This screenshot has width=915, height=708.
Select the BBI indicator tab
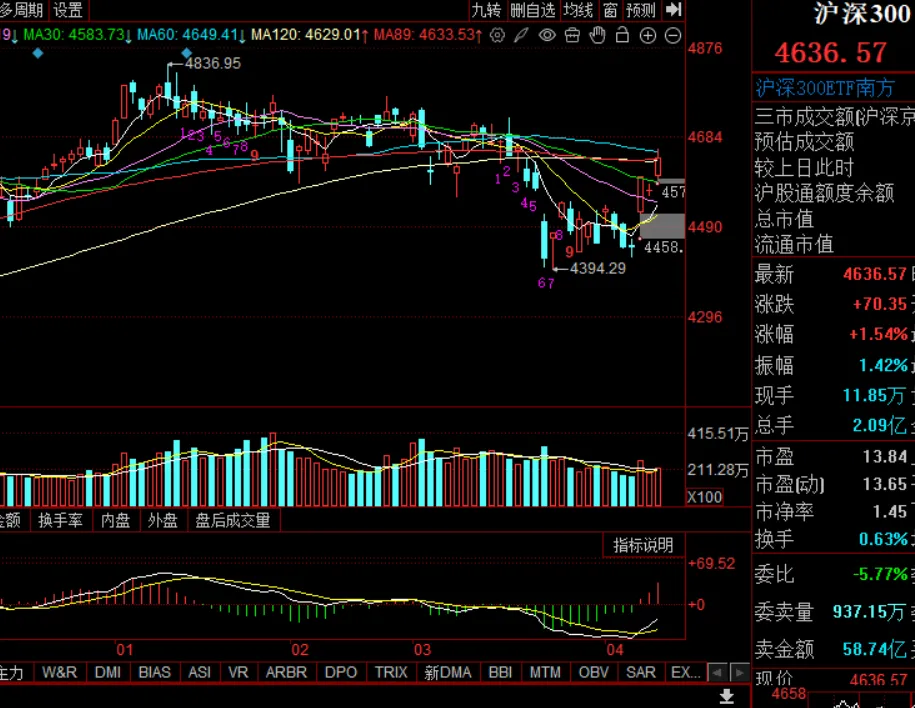[x=500, y=672]
